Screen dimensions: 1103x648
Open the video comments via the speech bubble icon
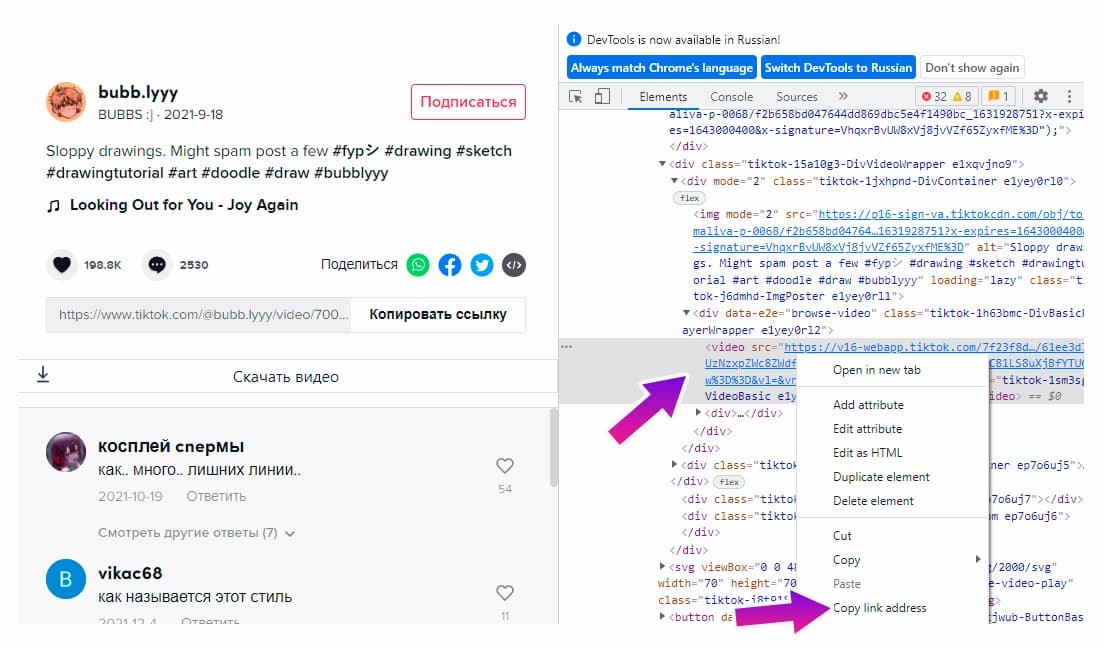point(157,265)
